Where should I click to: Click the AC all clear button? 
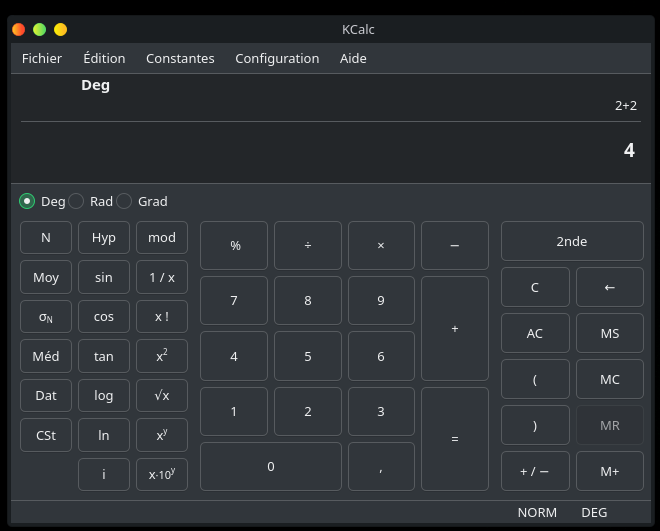click(535, 333)
